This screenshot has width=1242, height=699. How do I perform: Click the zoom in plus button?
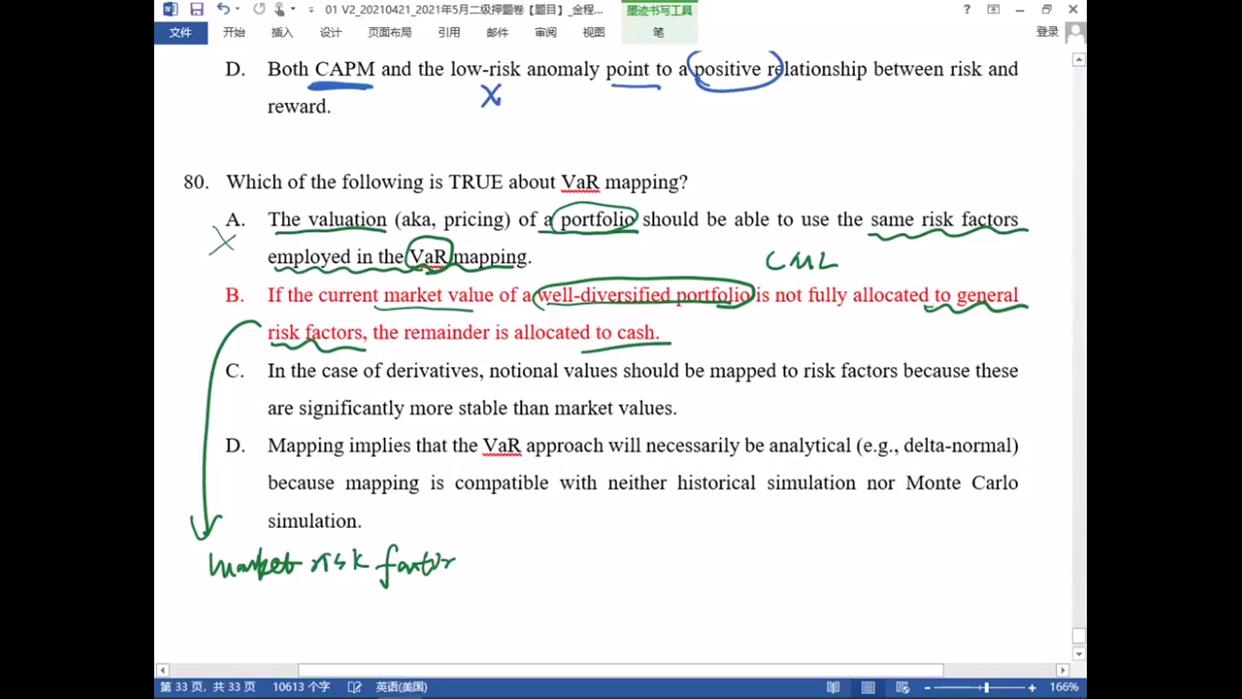1032,687
